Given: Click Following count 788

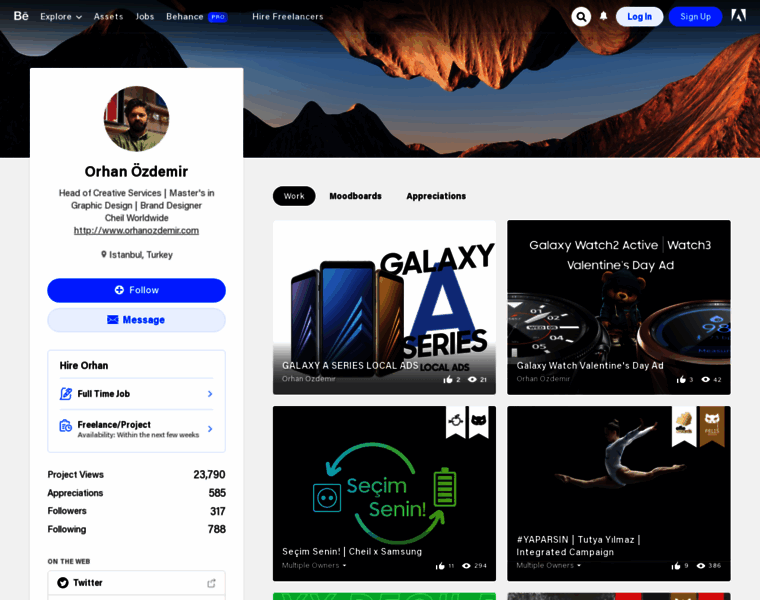Looking at the screenshot, I should coord(217,529).
